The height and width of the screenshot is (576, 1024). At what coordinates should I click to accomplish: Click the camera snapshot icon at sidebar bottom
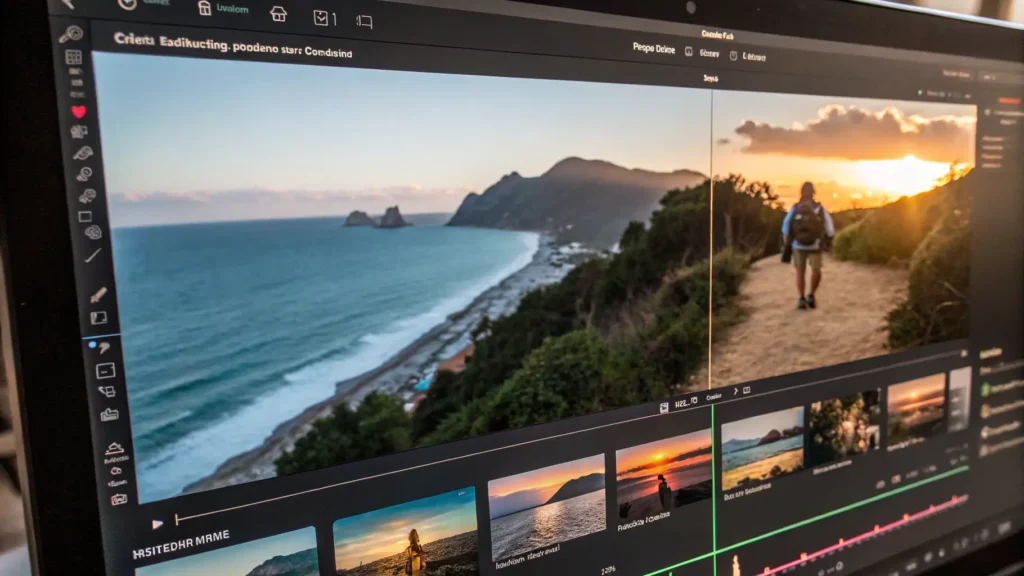point(119,500)
